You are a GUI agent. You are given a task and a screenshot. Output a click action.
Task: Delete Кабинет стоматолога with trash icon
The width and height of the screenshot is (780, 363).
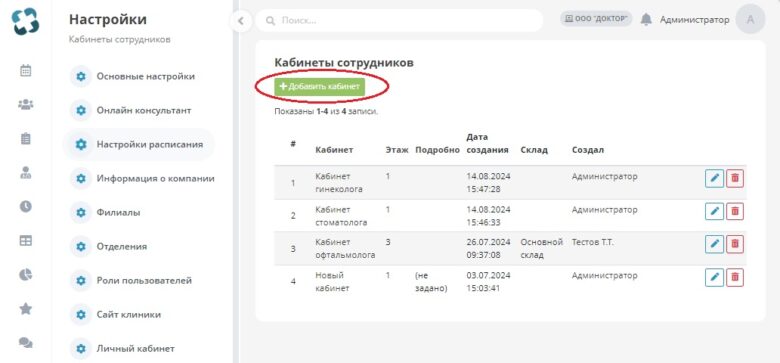735,211
